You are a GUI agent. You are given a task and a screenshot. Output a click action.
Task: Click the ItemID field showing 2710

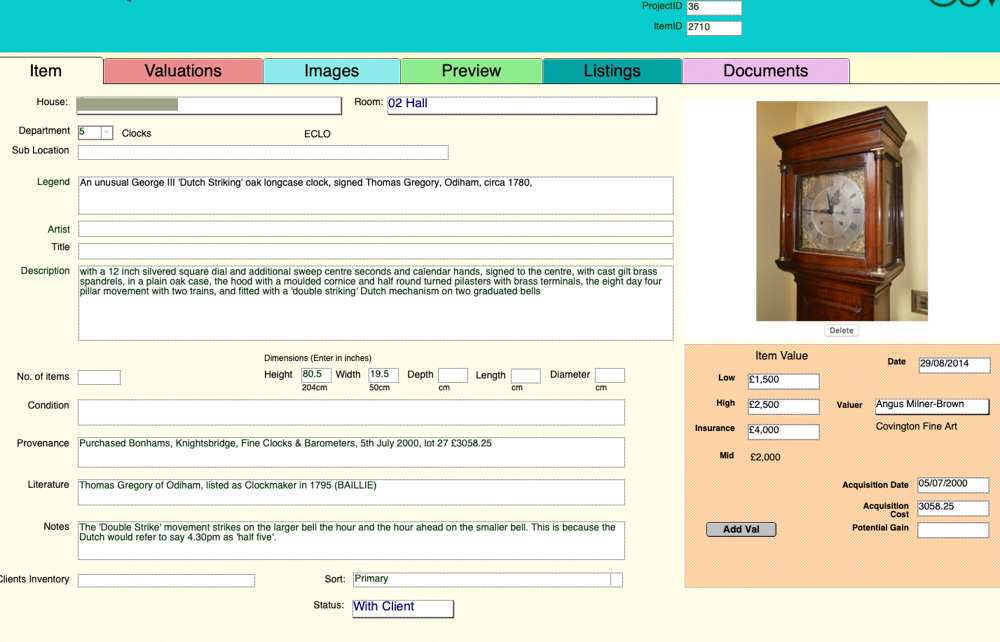click(x=712, y=27)
